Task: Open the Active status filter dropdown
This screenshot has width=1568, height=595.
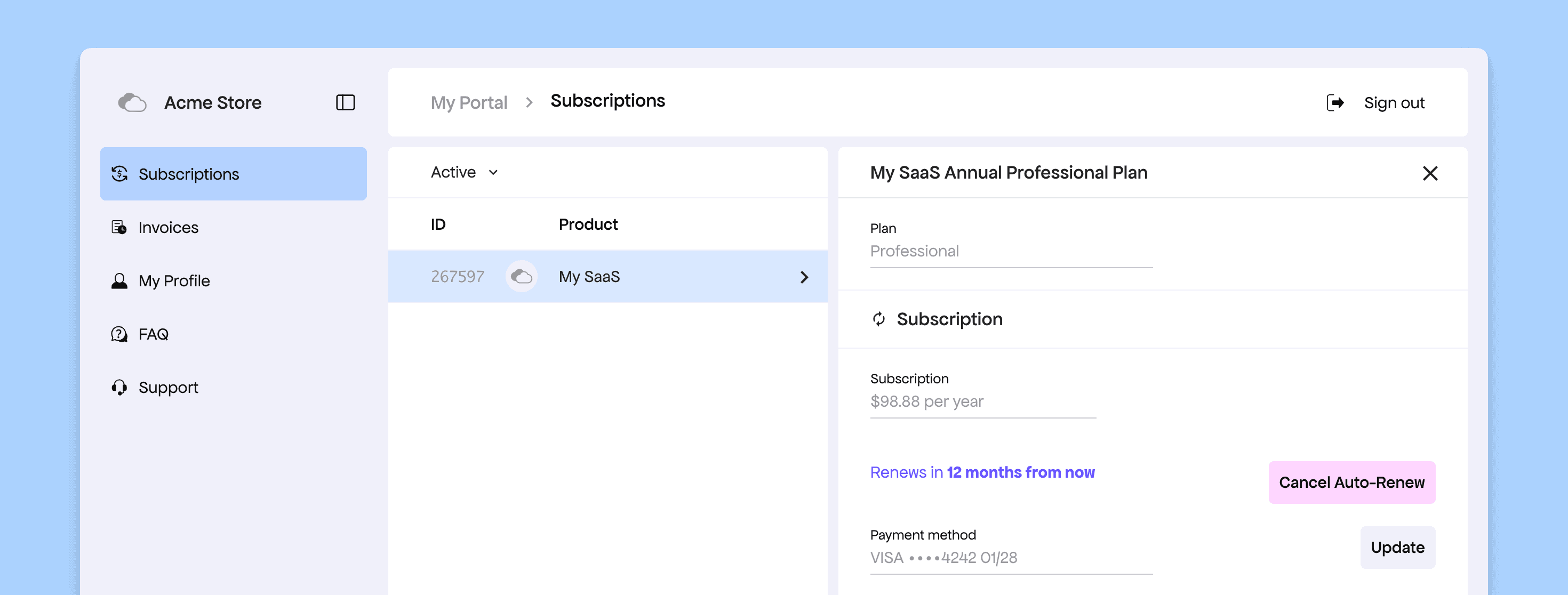Action: coord(464,173)
